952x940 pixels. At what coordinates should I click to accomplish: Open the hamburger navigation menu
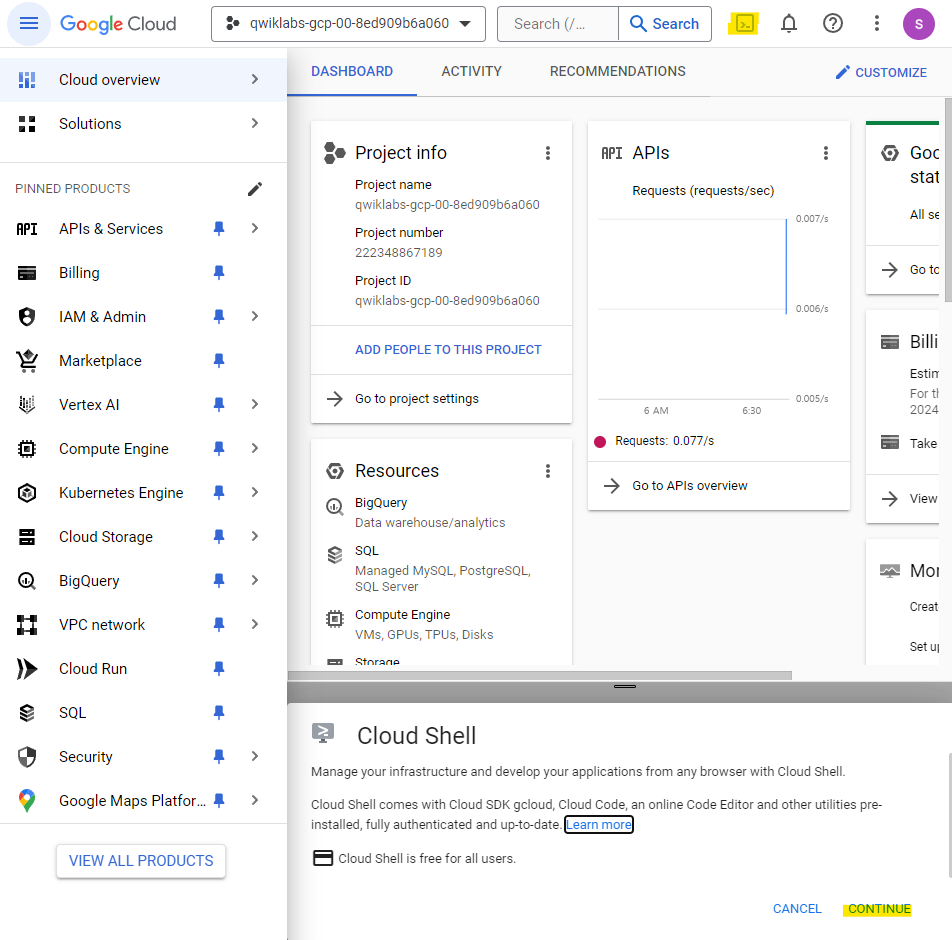[29, 24]
